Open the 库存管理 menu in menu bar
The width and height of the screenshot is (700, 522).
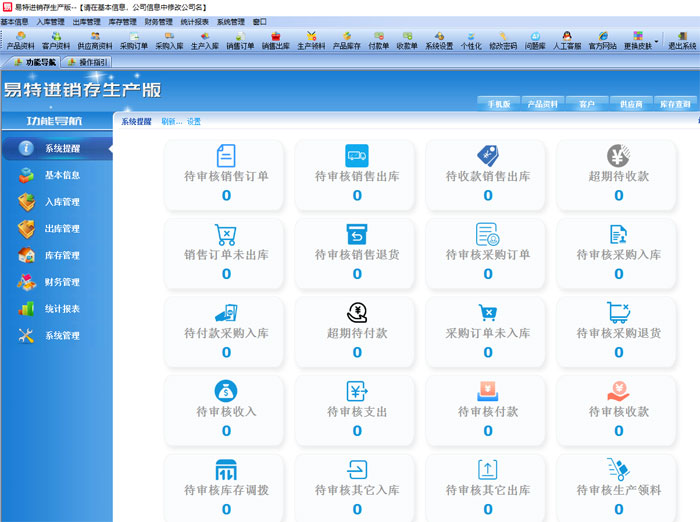122,21
